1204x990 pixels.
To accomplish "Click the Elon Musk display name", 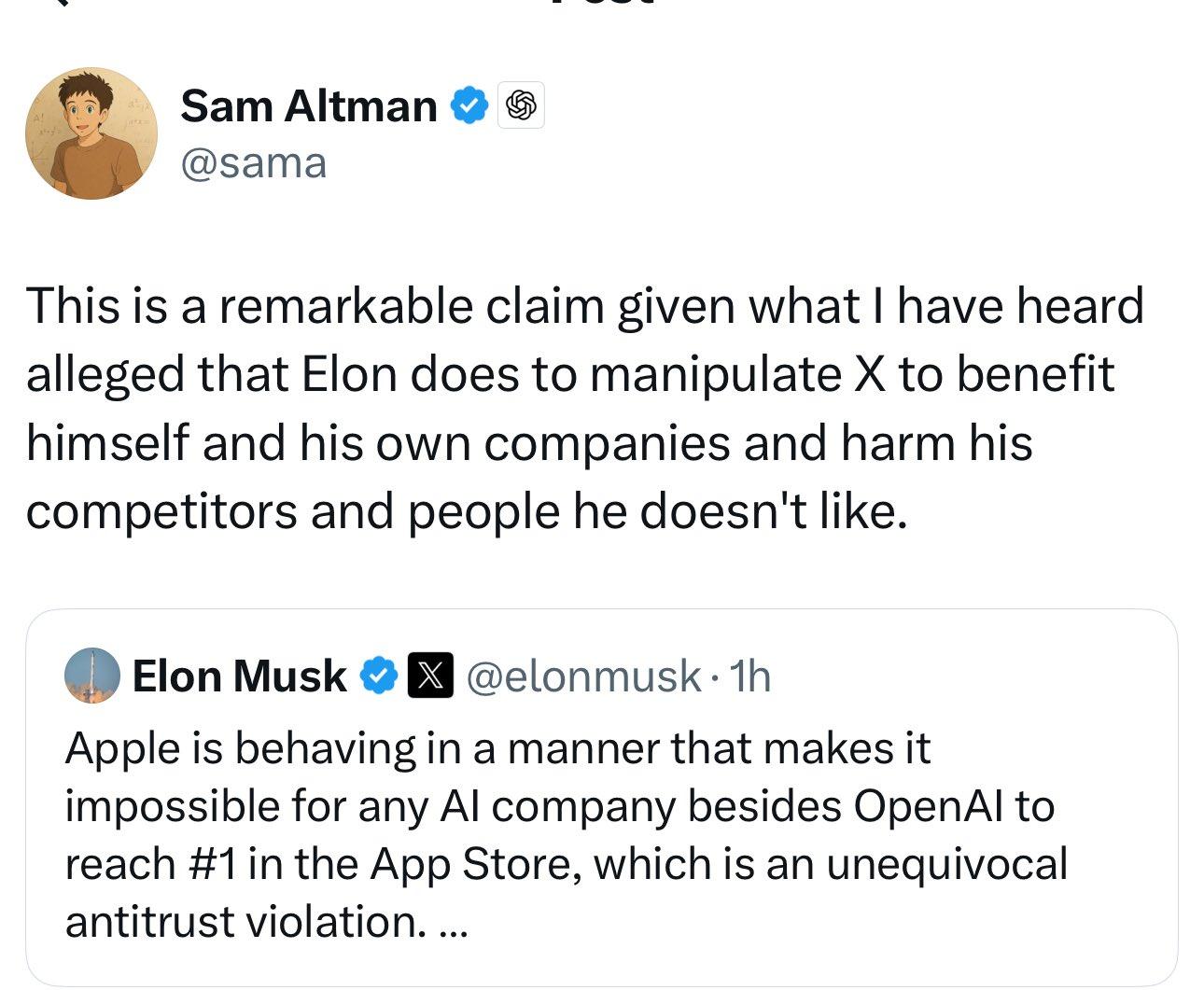I will tap(239, 676).
